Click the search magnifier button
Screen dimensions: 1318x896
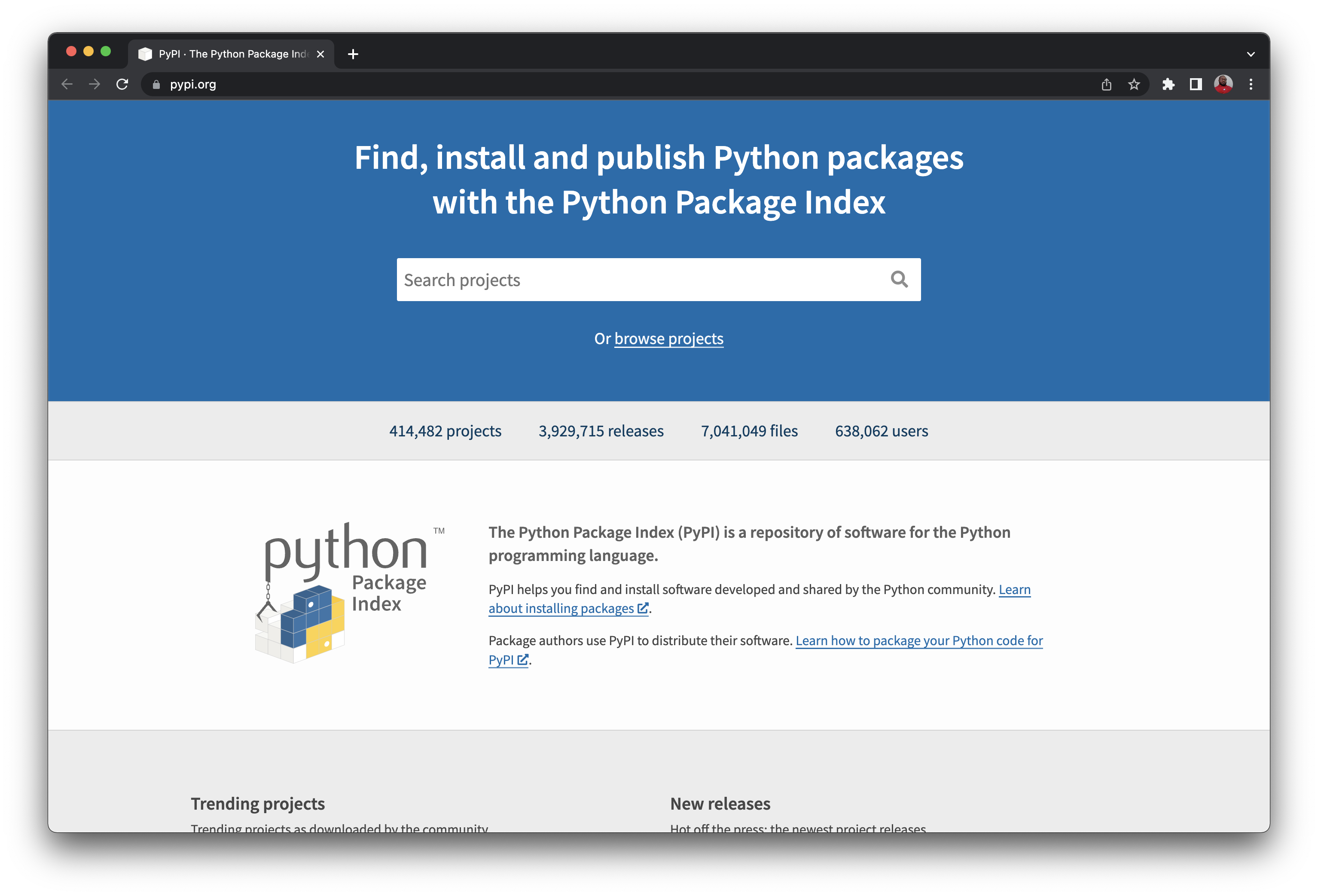point(899,279)
